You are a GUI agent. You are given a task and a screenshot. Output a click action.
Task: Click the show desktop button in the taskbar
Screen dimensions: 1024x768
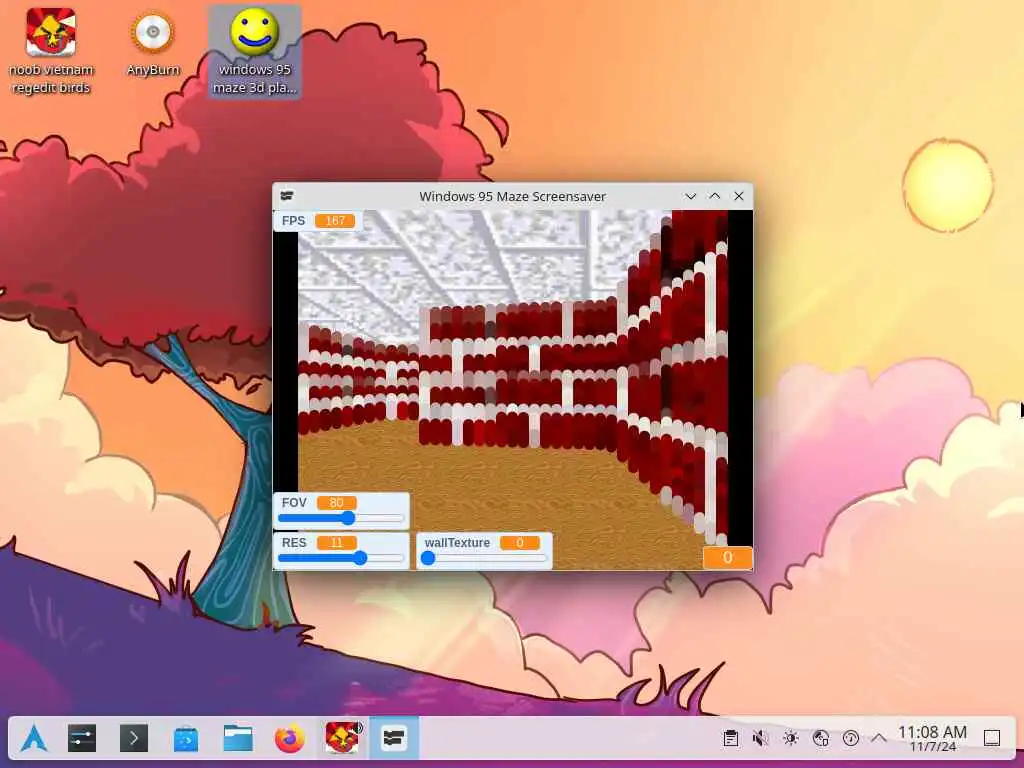coord(991,738)
